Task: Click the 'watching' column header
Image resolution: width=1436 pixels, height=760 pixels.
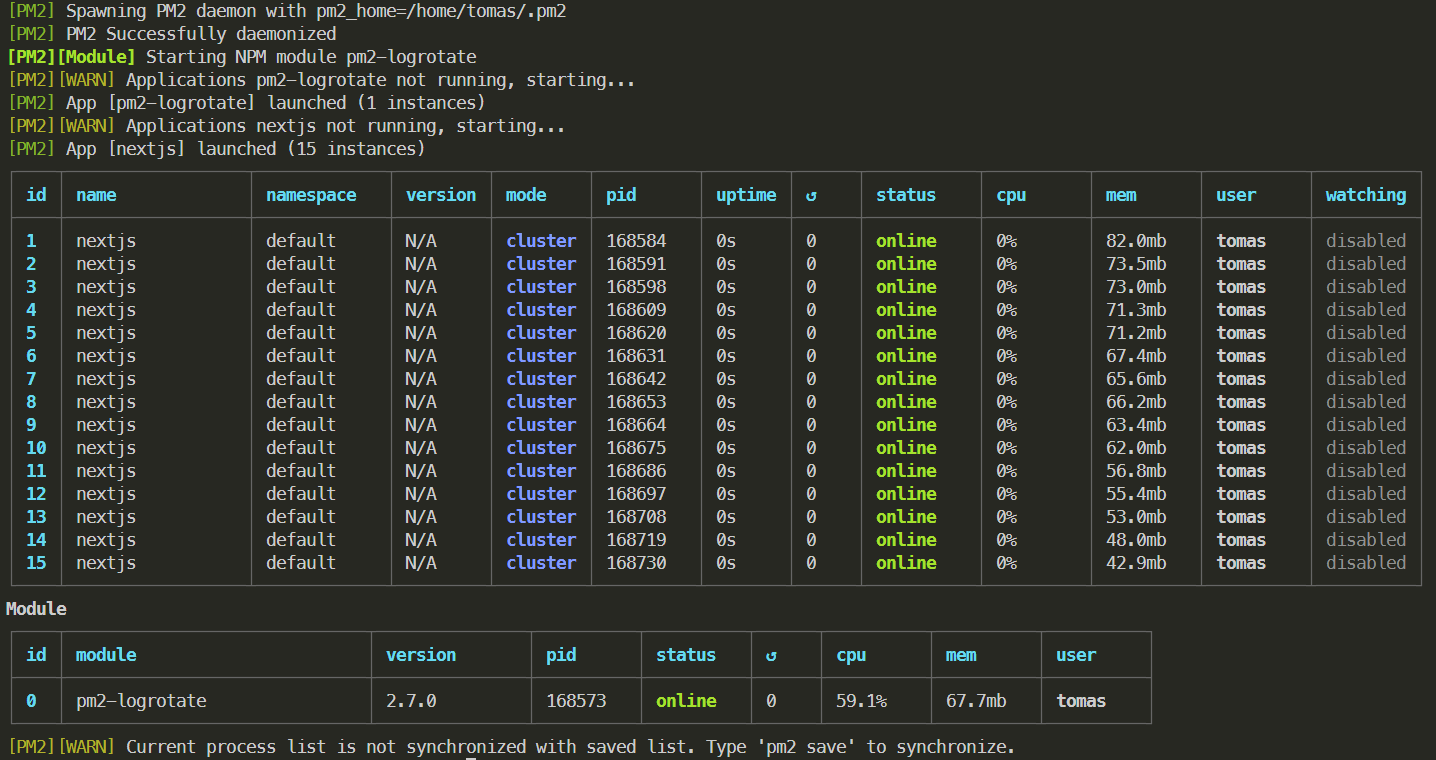Action: [x=1365, y=195]
